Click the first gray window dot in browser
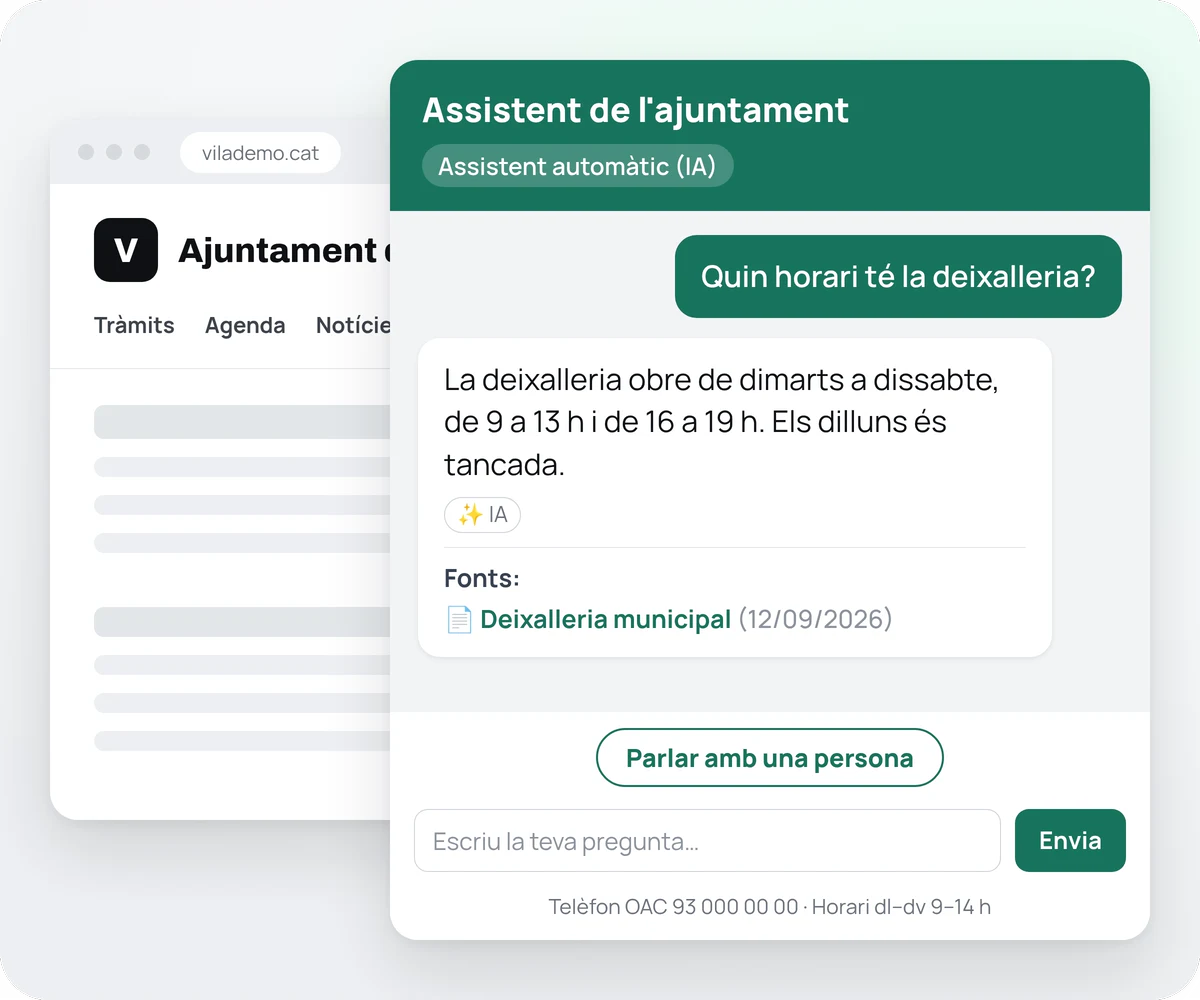The width and height of the screenshot is (1200, 1000). (x=86, y=152)
